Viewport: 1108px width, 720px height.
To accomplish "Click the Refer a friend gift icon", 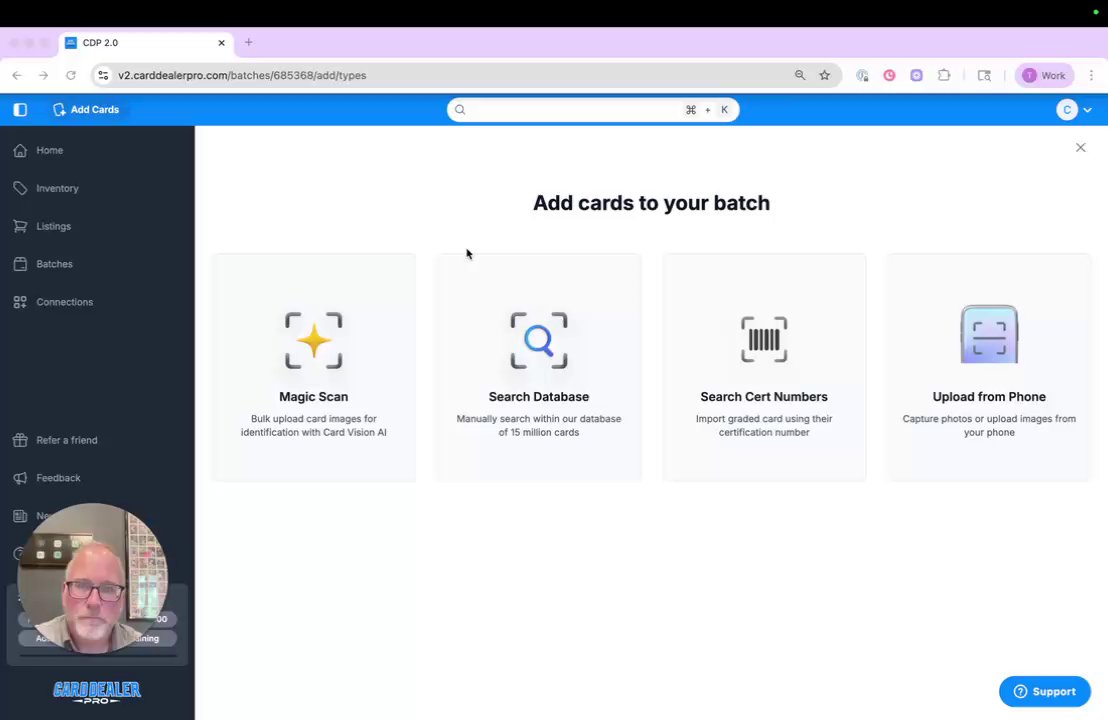I will 20,440.
